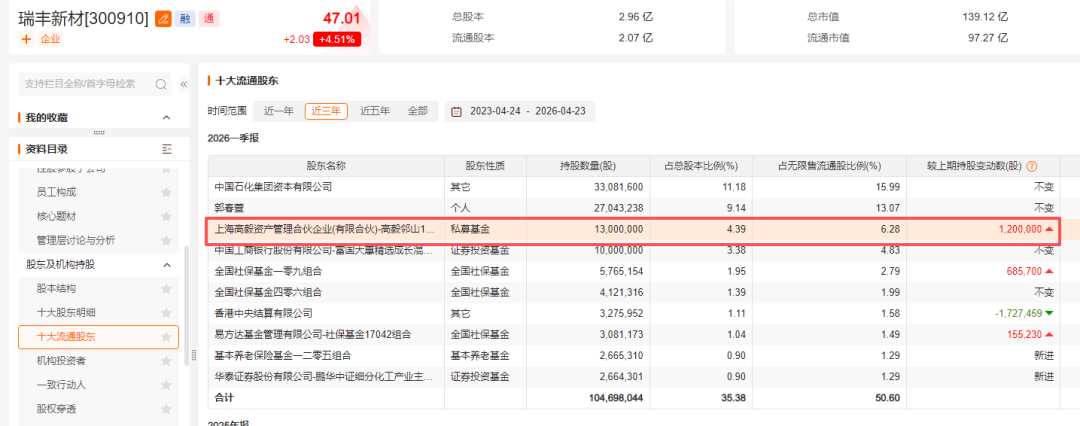This screenshot has height=426, width=1080.
Task: Select the 近一年 time range
Action: [278, 111]
